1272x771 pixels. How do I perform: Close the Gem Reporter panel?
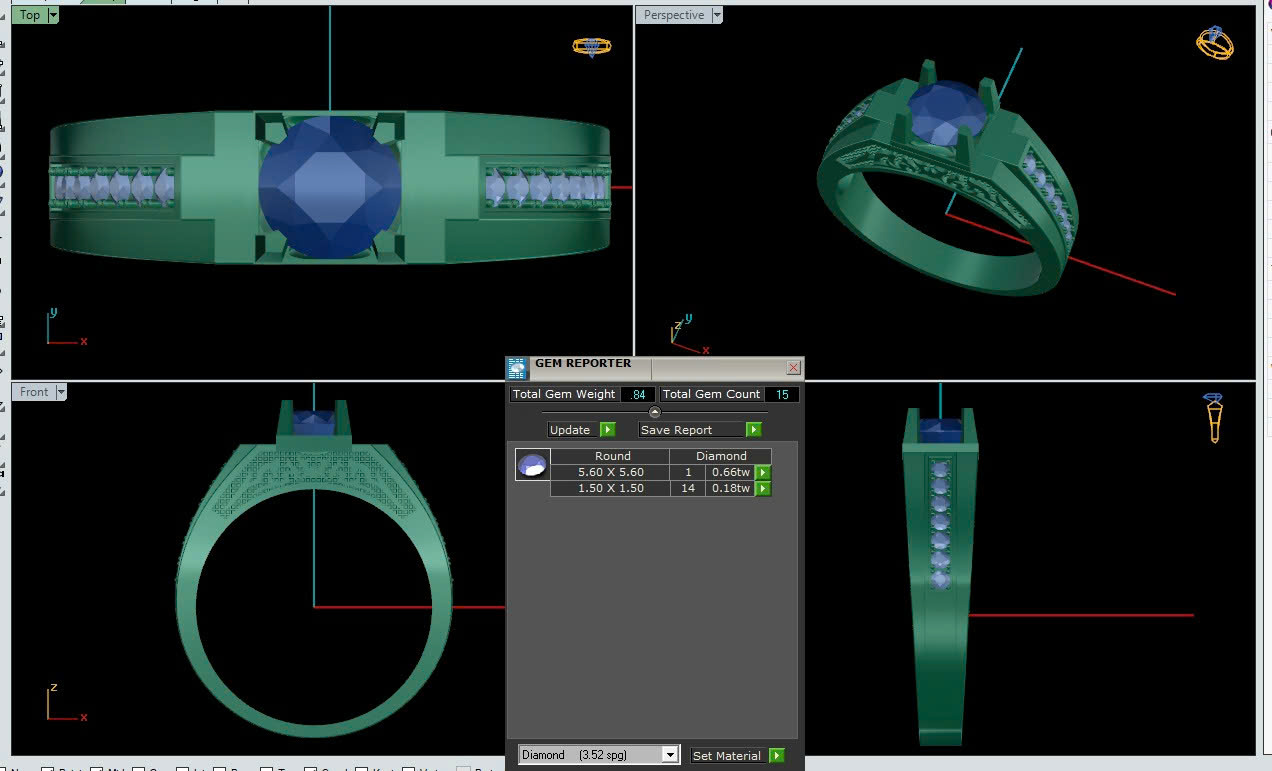click(794, 368)
